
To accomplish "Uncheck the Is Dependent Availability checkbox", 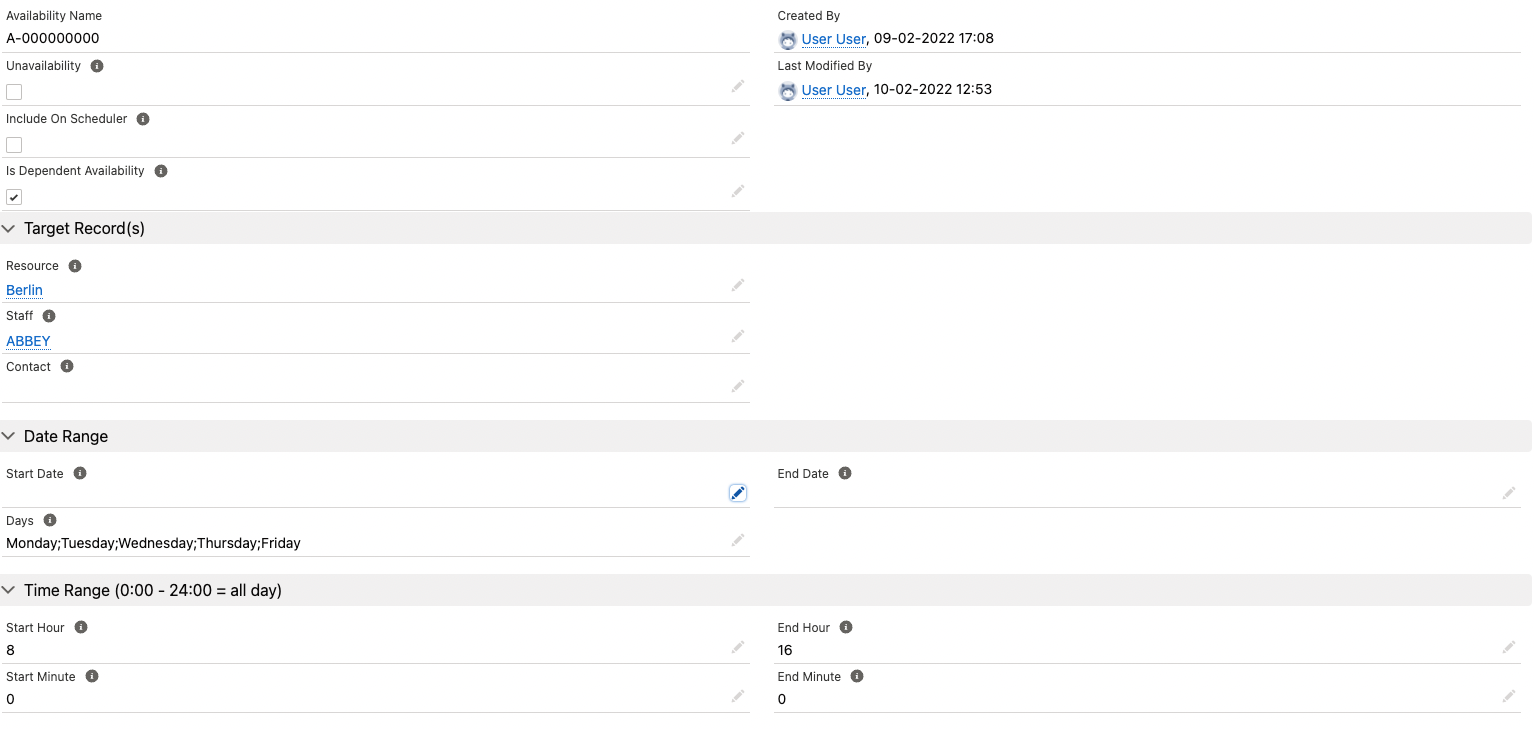I will click(x=14, y=197).
